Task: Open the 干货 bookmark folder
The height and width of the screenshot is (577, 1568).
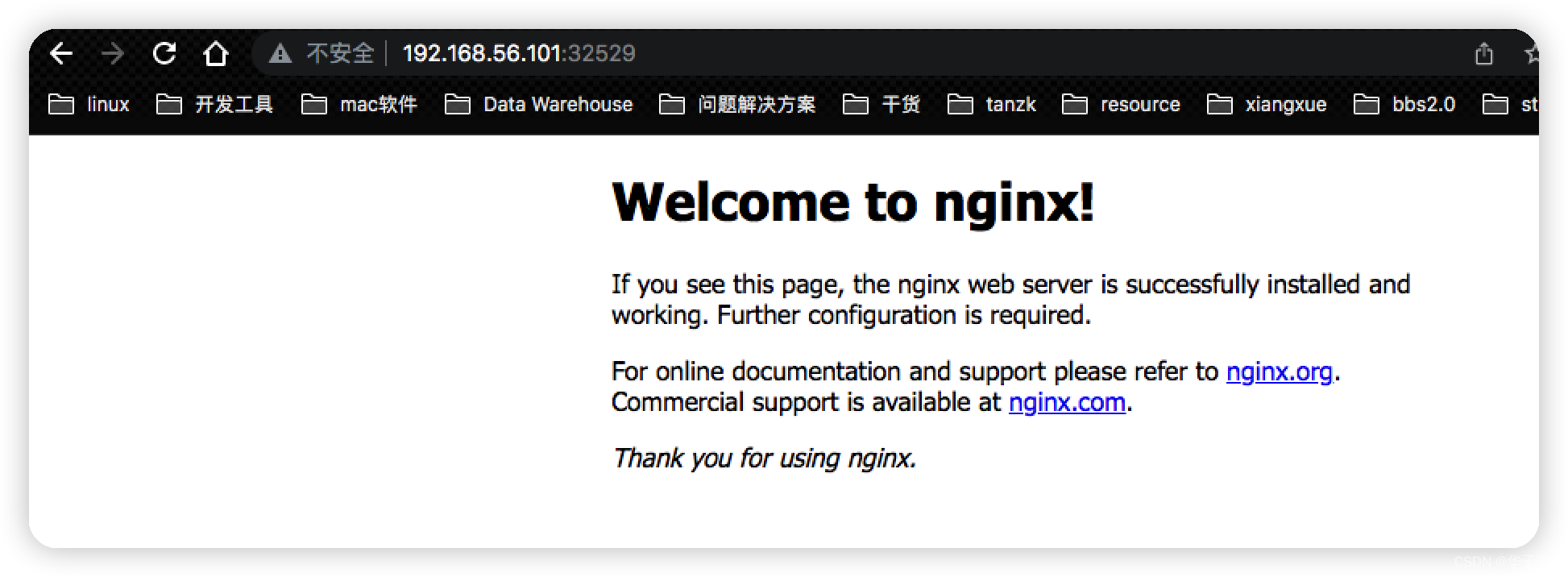Action: 881,104
